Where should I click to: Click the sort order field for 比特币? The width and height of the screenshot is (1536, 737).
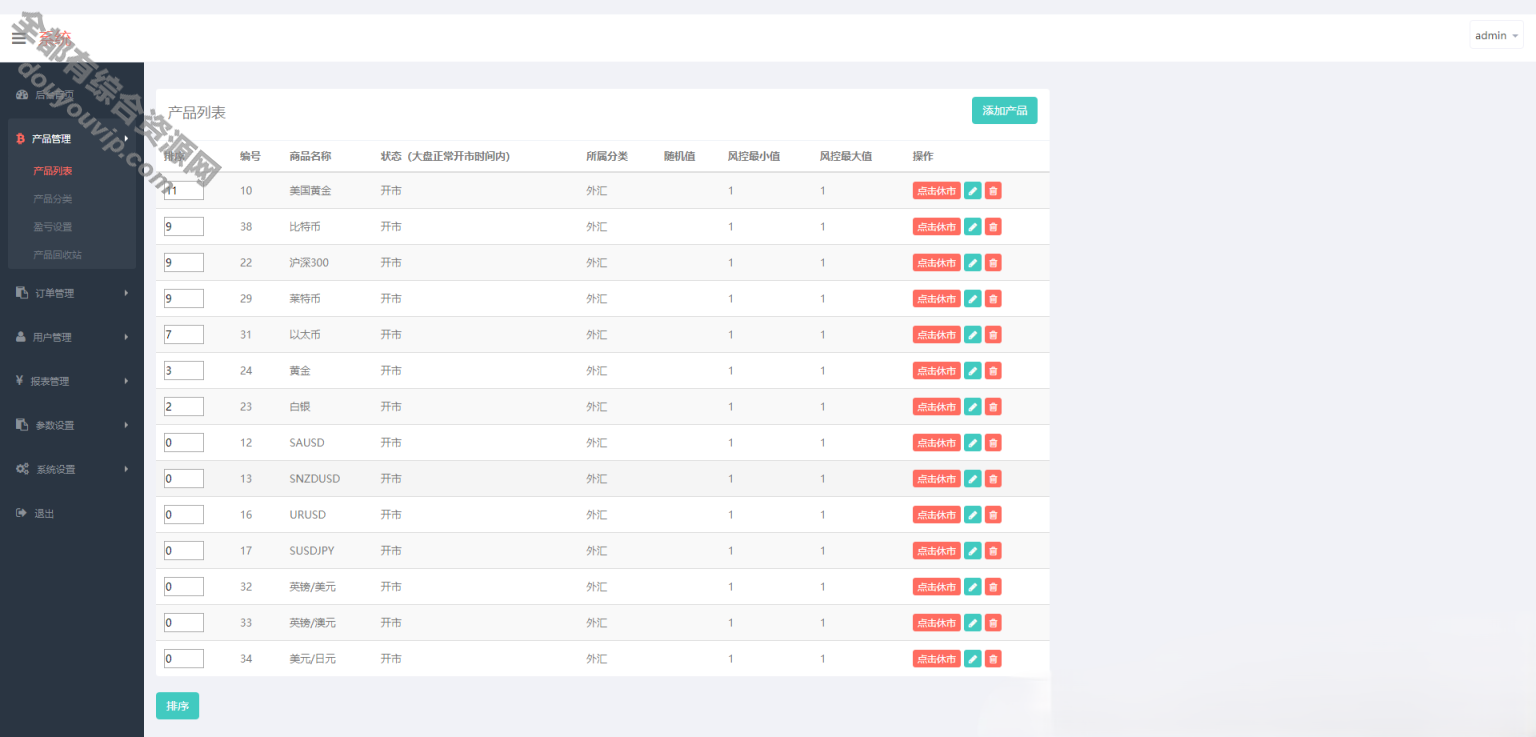coord(184,227)
